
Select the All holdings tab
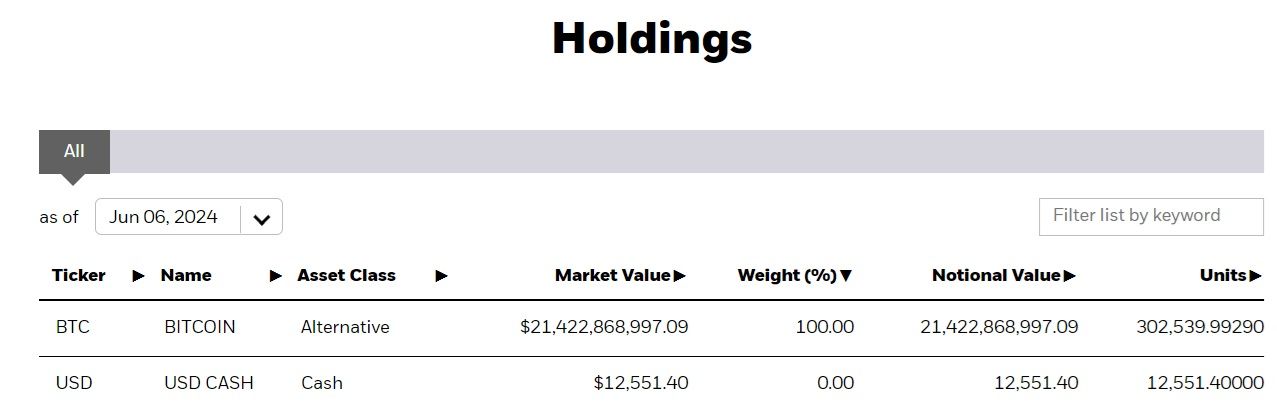tap(74, 151)
